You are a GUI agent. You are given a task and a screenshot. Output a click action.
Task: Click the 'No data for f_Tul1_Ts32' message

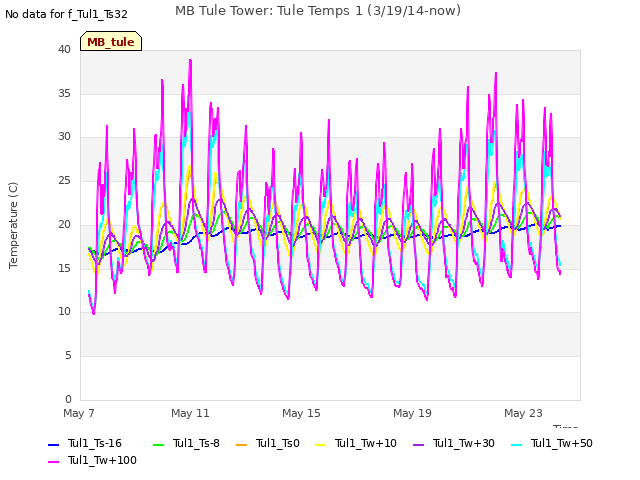(x=67, y=15)
